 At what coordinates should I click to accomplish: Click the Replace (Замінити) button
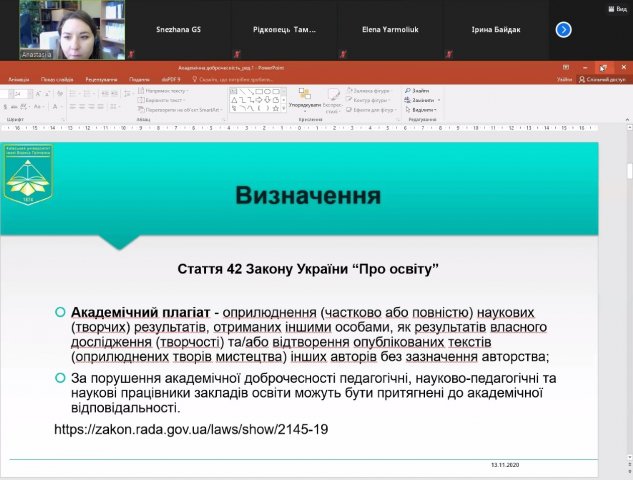422,100
